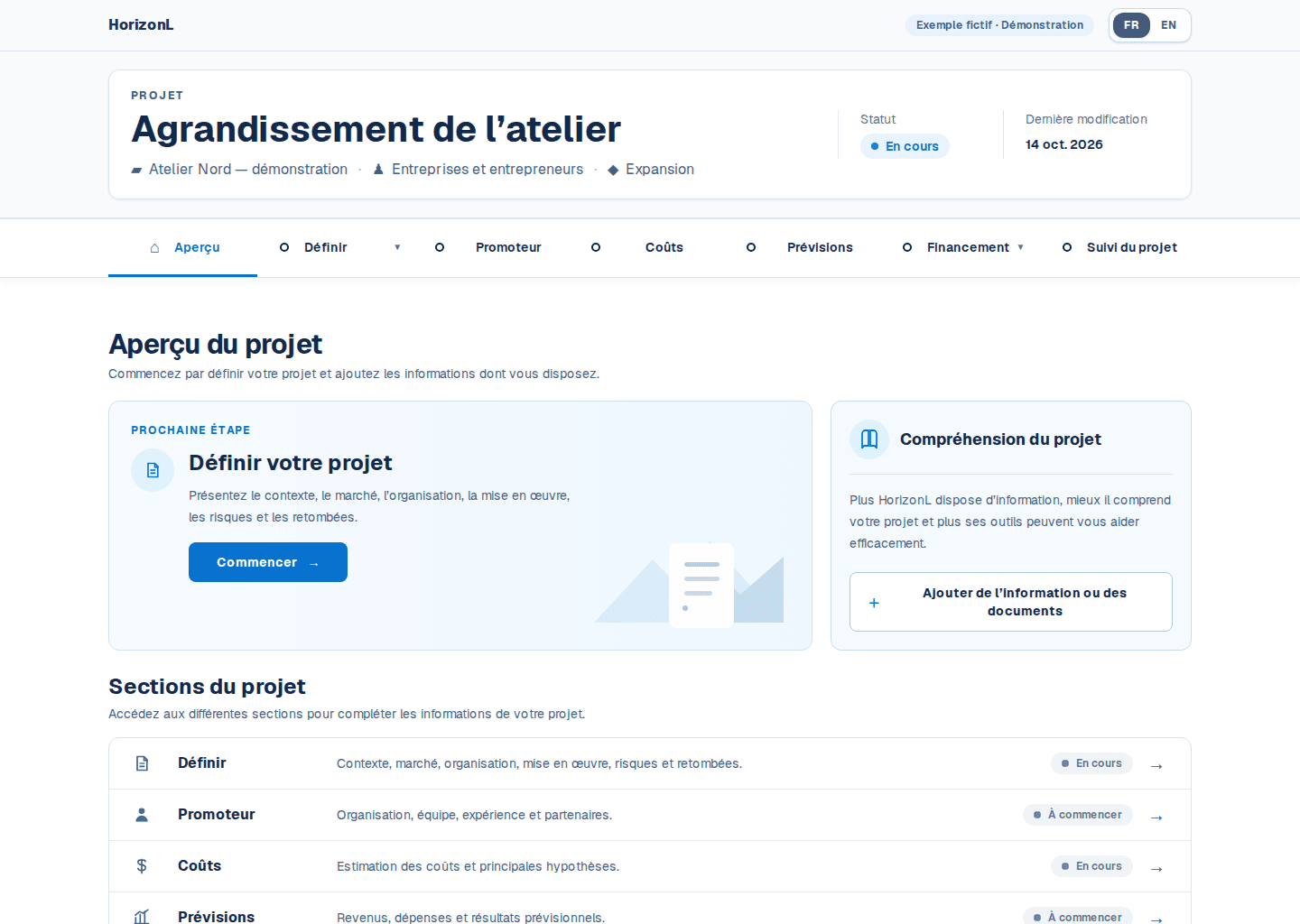Click the "En cours" status under Statut
Screen dimensions: 1300x924
905,146
